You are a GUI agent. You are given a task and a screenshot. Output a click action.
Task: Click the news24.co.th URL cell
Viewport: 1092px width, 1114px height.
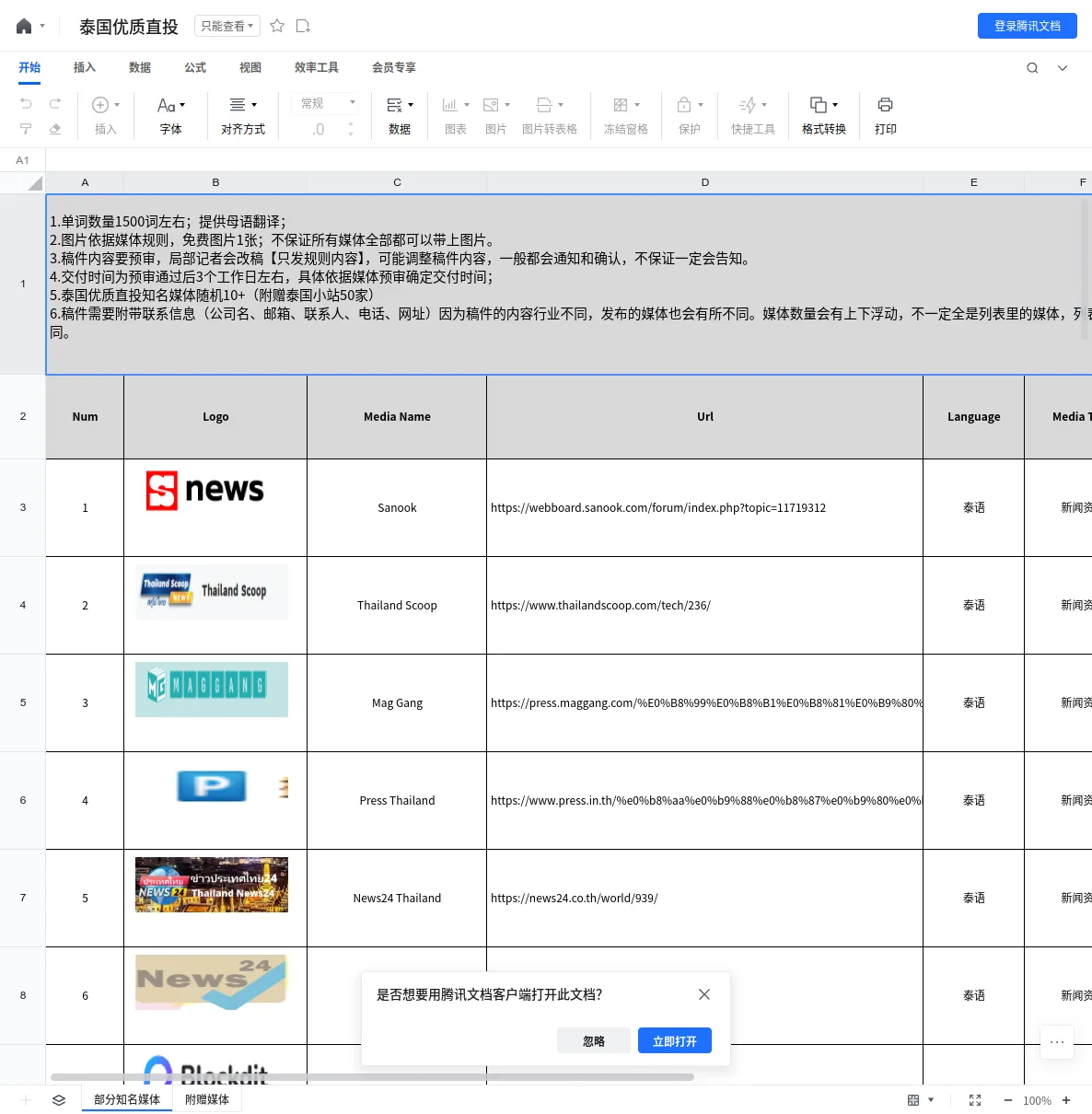coord(704,898)
